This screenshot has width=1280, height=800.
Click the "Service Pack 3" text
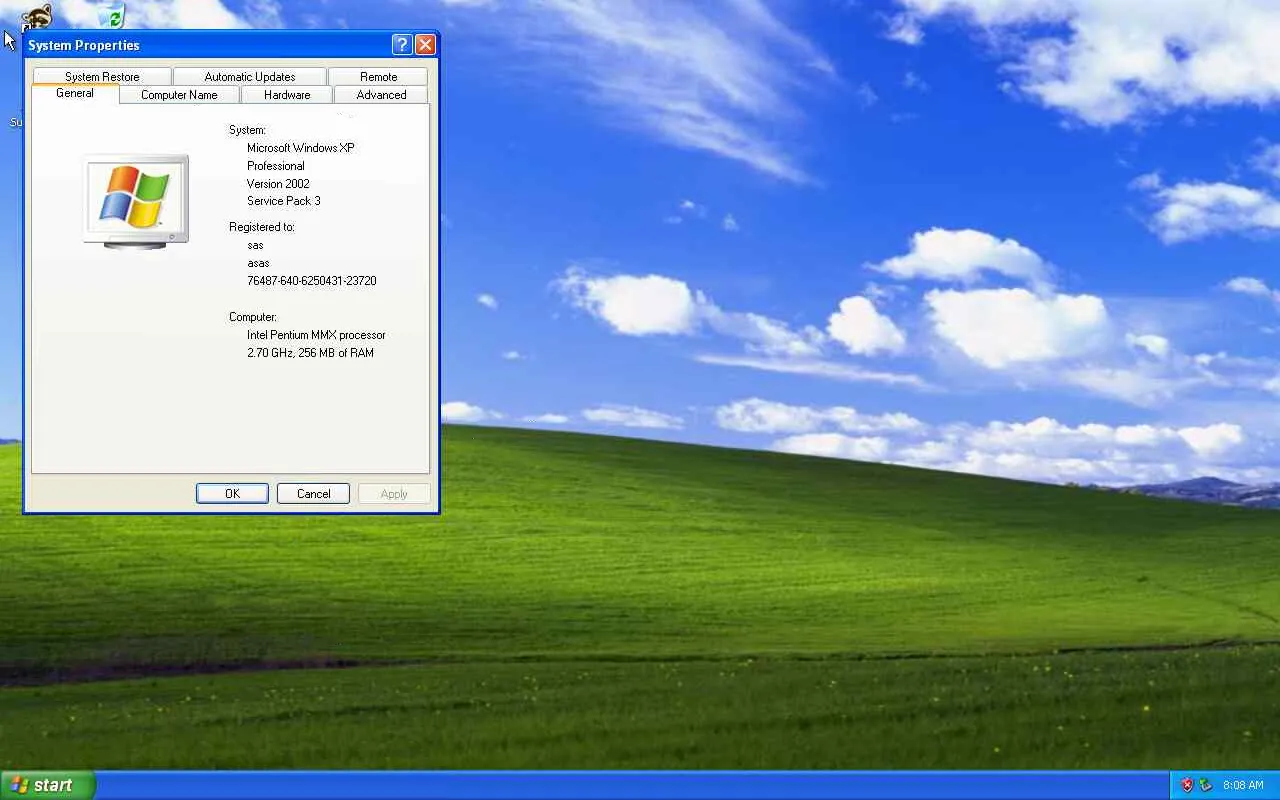pyautogui.click(x=284, y=201)
